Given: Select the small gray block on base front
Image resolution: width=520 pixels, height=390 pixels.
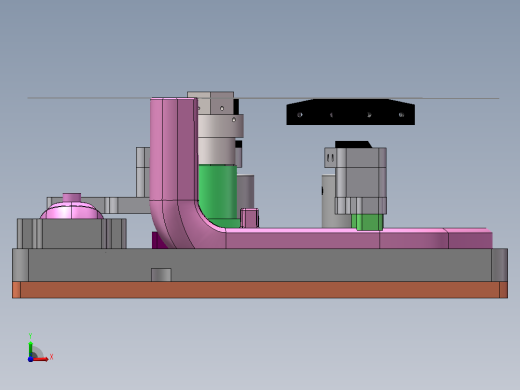Looking at the screenshot, I should (161, 275).
